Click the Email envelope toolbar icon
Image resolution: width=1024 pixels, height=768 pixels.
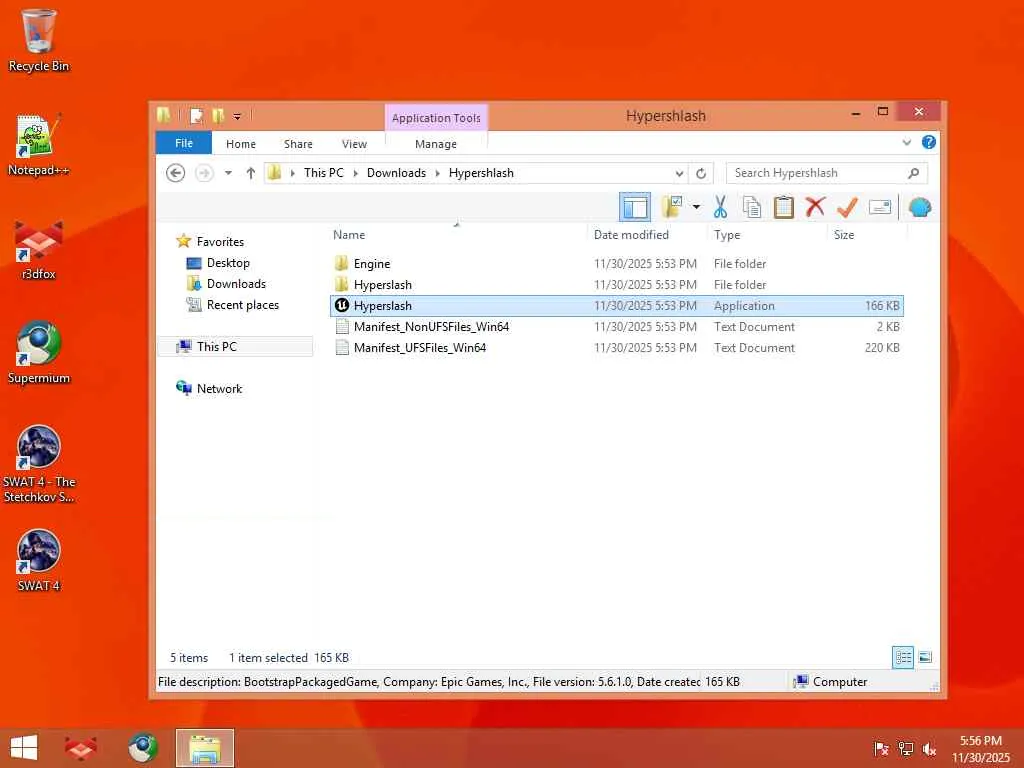pyautogui.click(x=880, y=208)
